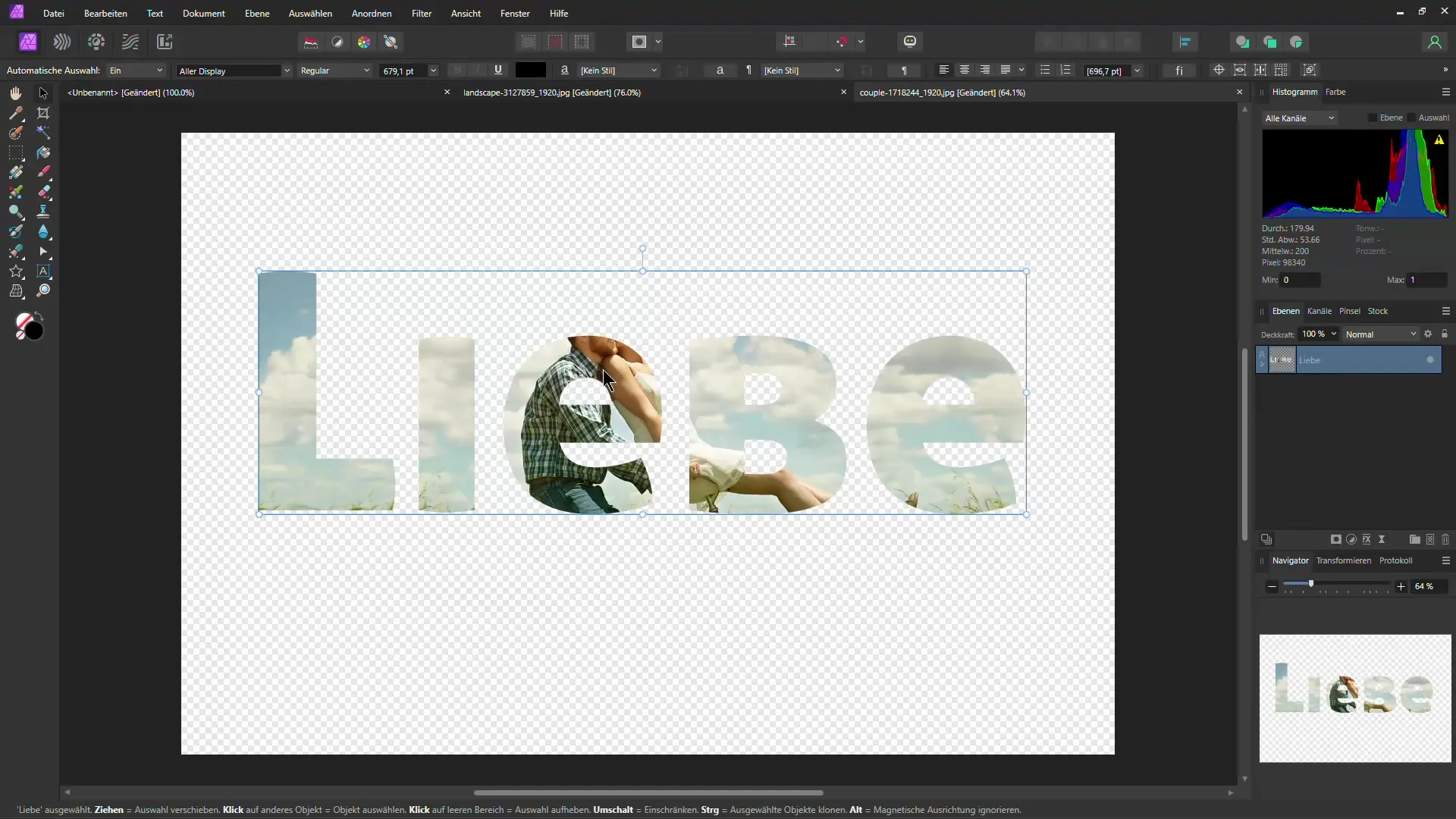Toggle underline text formatting
Viewport: 1456px width, 819px height.
pos(498,70)
